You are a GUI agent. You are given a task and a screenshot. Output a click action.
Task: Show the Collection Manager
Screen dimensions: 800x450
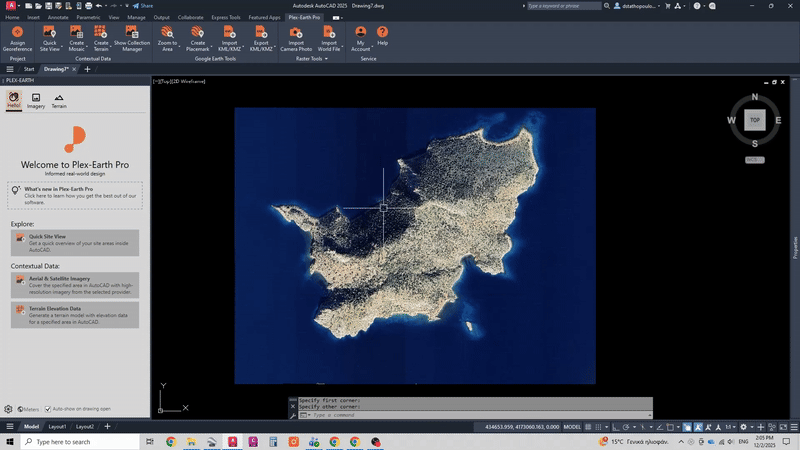tap(132, 38)
